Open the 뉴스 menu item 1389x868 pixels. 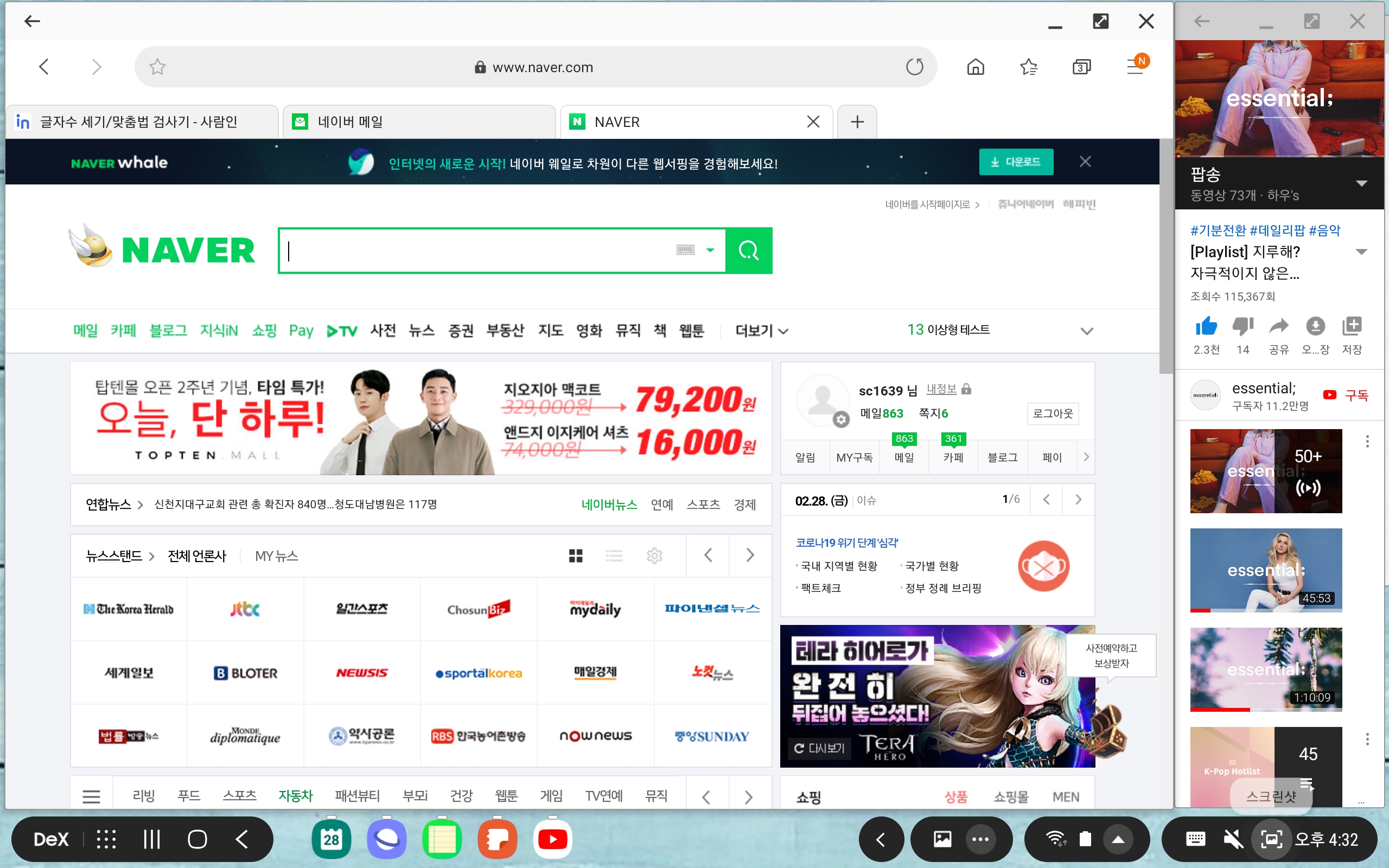tap(421, 331)
